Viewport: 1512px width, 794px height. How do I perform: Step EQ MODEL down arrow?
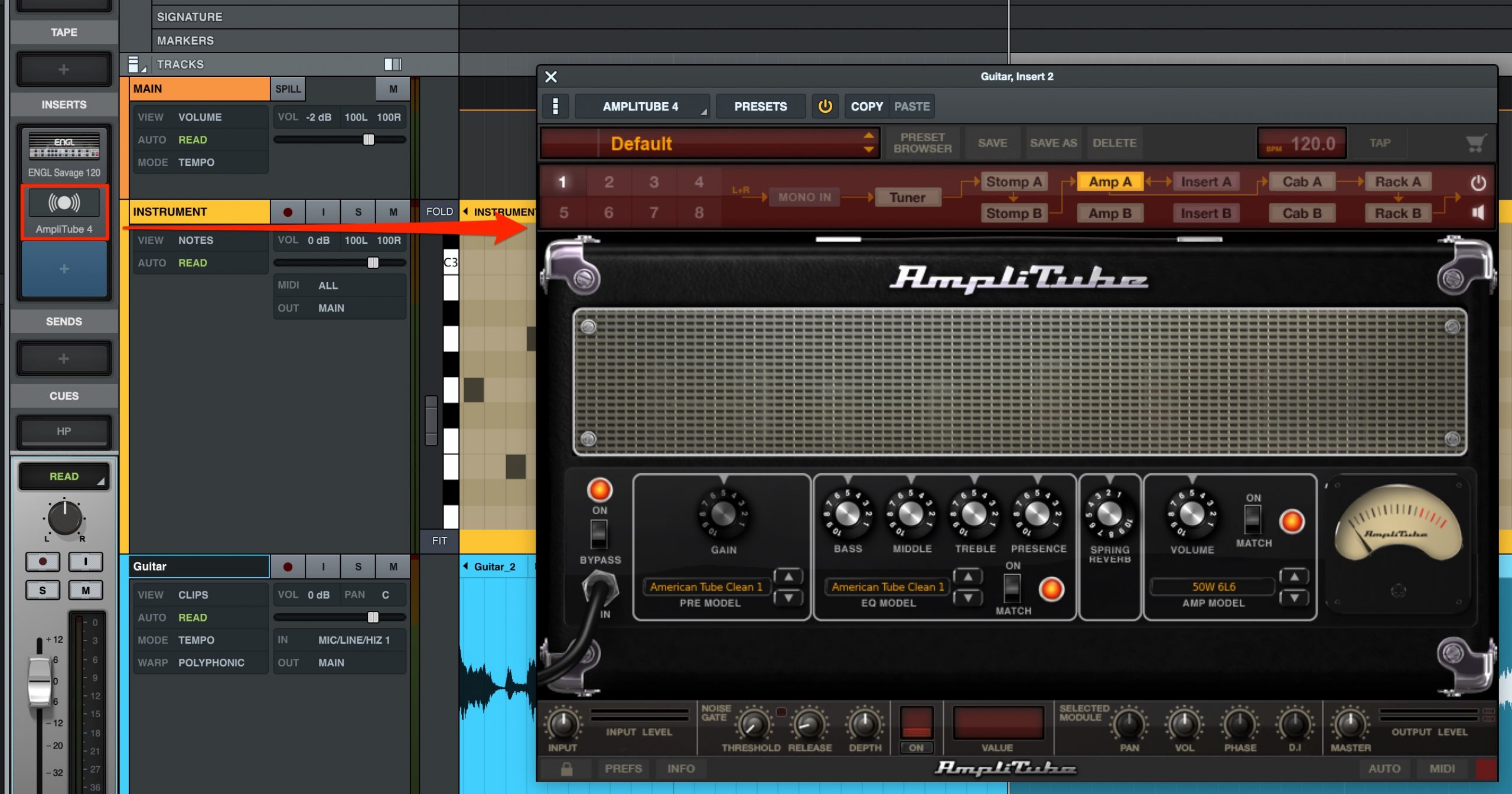[968, 598]
